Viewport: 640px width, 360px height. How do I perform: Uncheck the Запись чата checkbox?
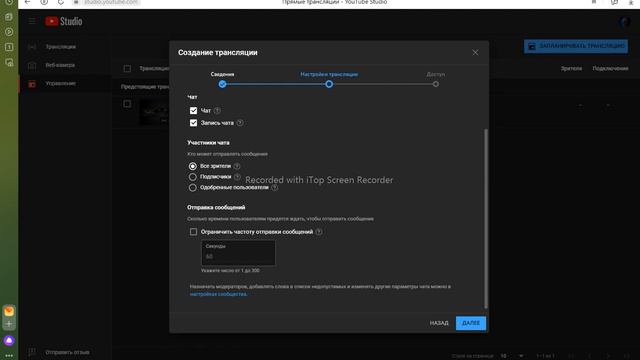[x=193, y=123]
